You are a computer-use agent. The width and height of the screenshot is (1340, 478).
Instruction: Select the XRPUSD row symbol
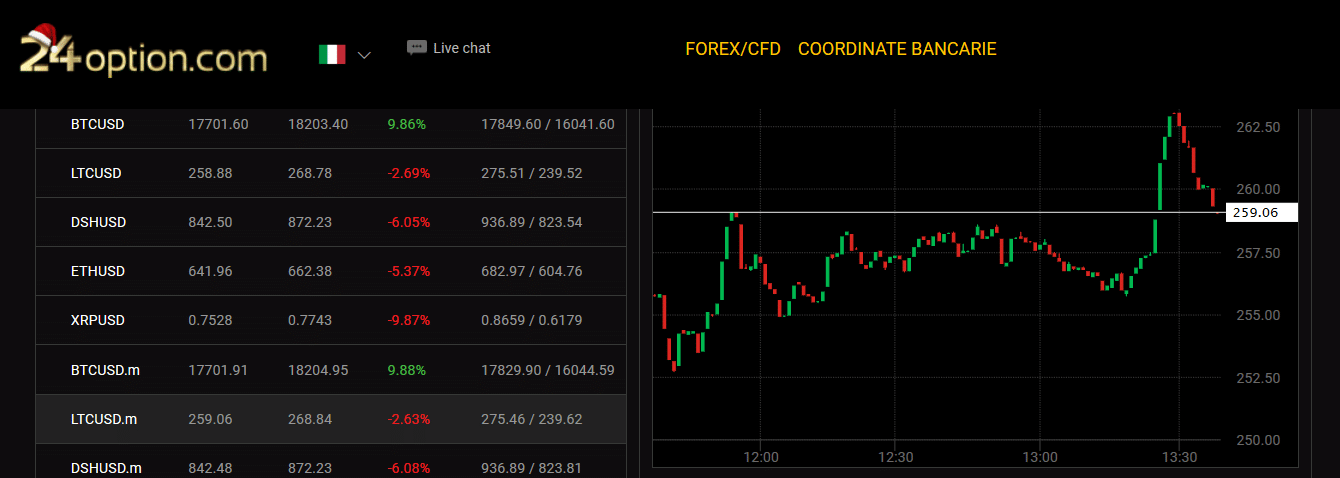tap(98, 320)
